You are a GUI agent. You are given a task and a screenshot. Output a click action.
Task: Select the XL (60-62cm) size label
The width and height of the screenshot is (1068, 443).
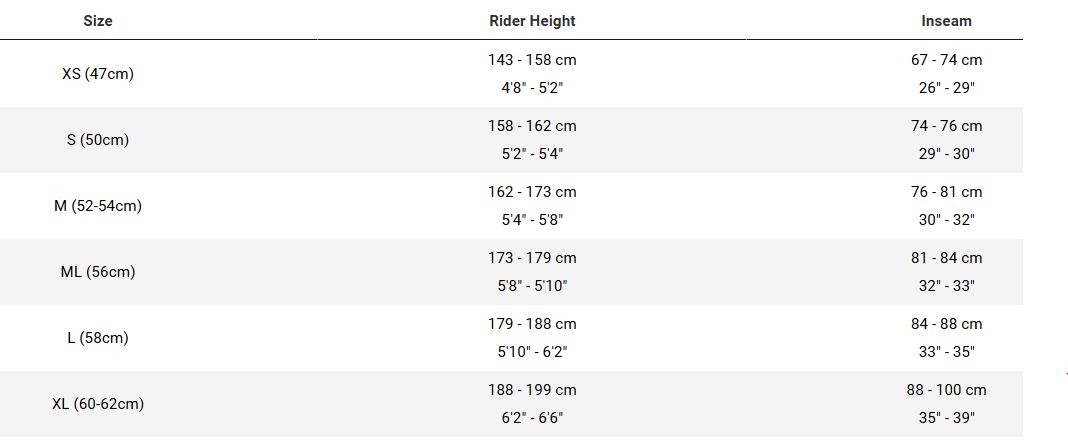coord(98,404)
